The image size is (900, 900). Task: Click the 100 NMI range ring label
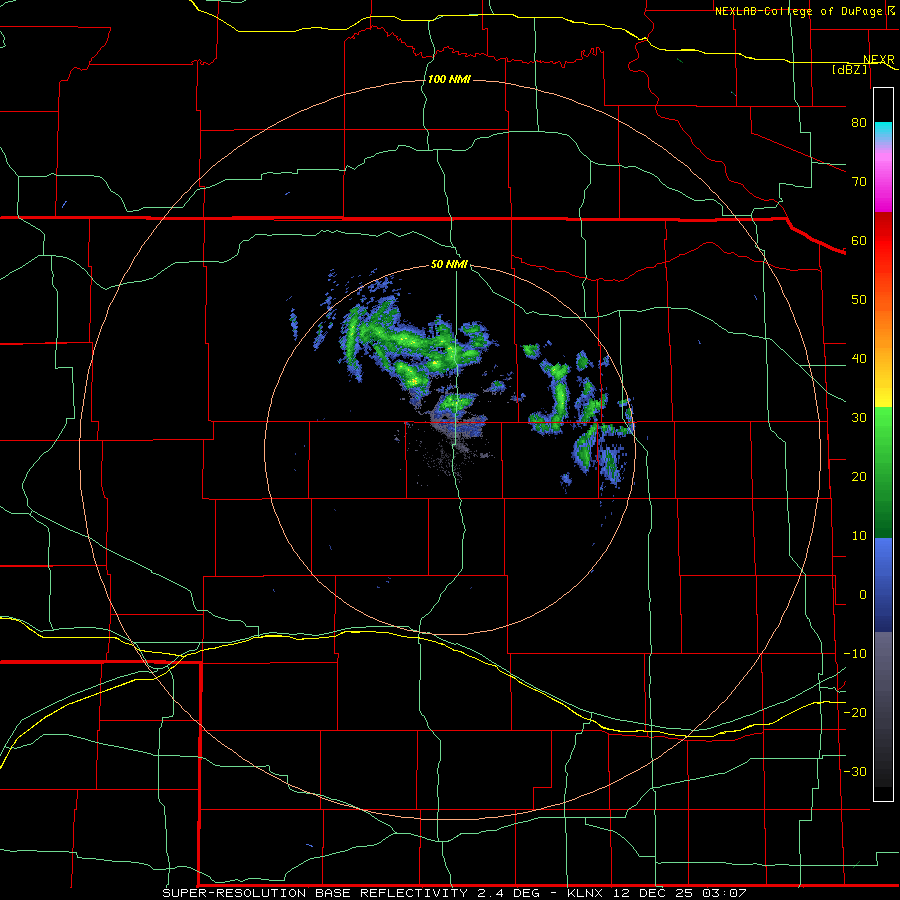tap(449, 79)
